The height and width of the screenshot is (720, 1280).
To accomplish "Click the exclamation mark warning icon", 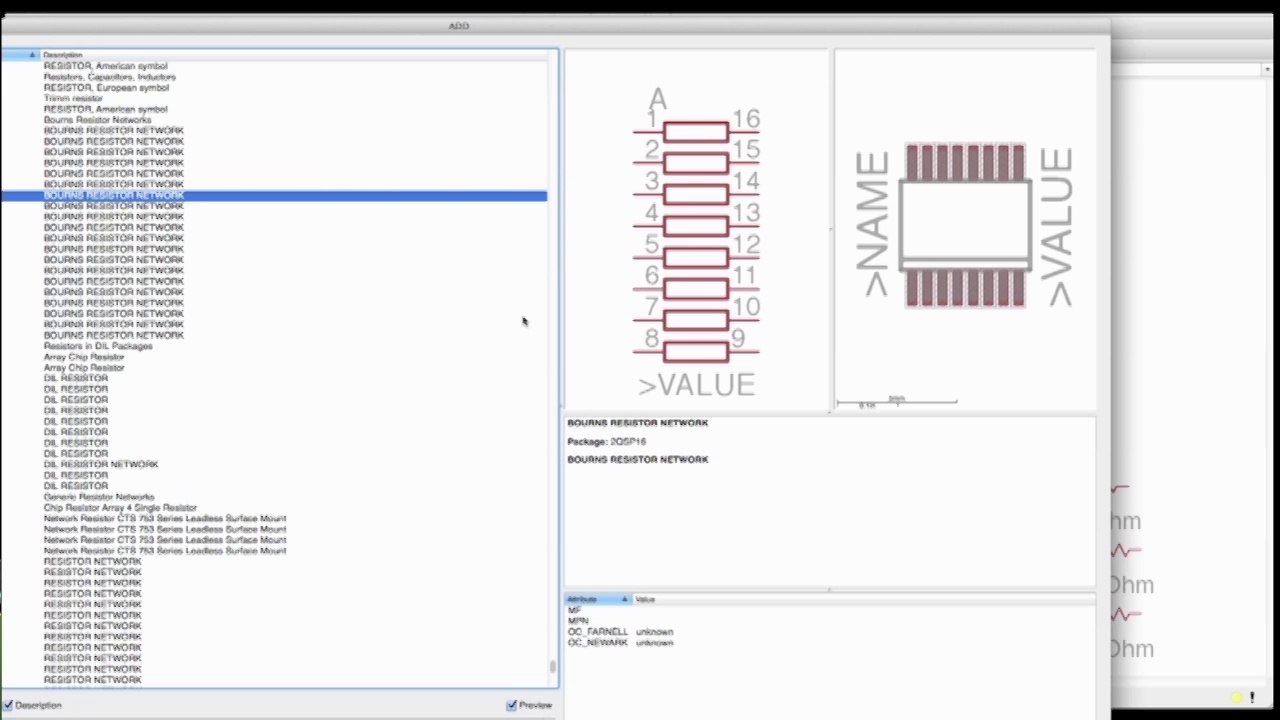I will [x=1251, y=698].
